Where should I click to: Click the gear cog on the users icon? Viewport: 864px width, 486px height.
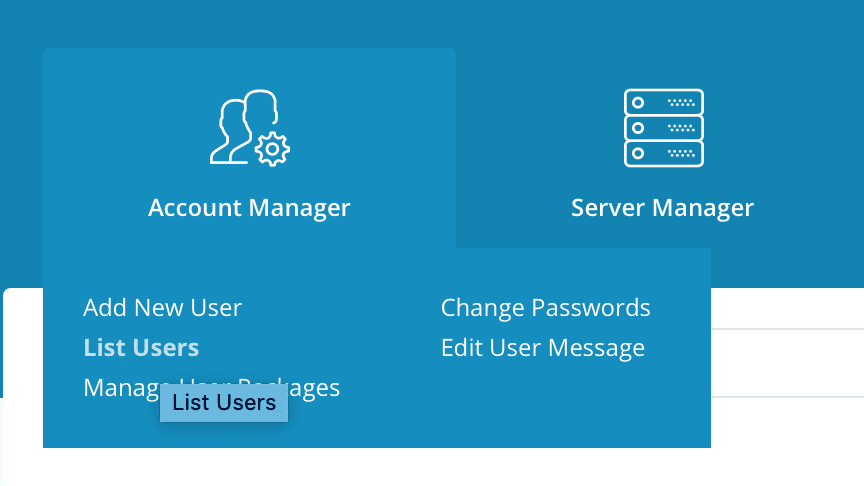pyautogui.click(x=272, y=149)
